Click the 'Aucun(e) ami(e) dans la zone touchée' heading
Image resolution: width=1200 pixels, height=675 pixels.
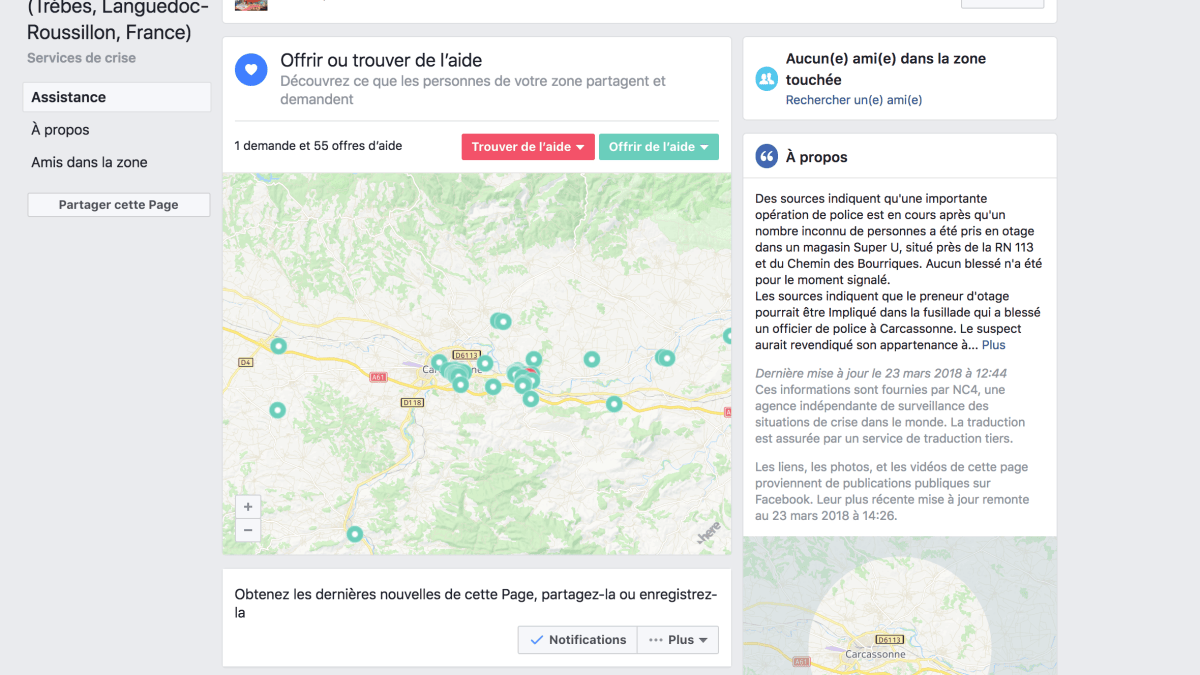click(886, 69)
